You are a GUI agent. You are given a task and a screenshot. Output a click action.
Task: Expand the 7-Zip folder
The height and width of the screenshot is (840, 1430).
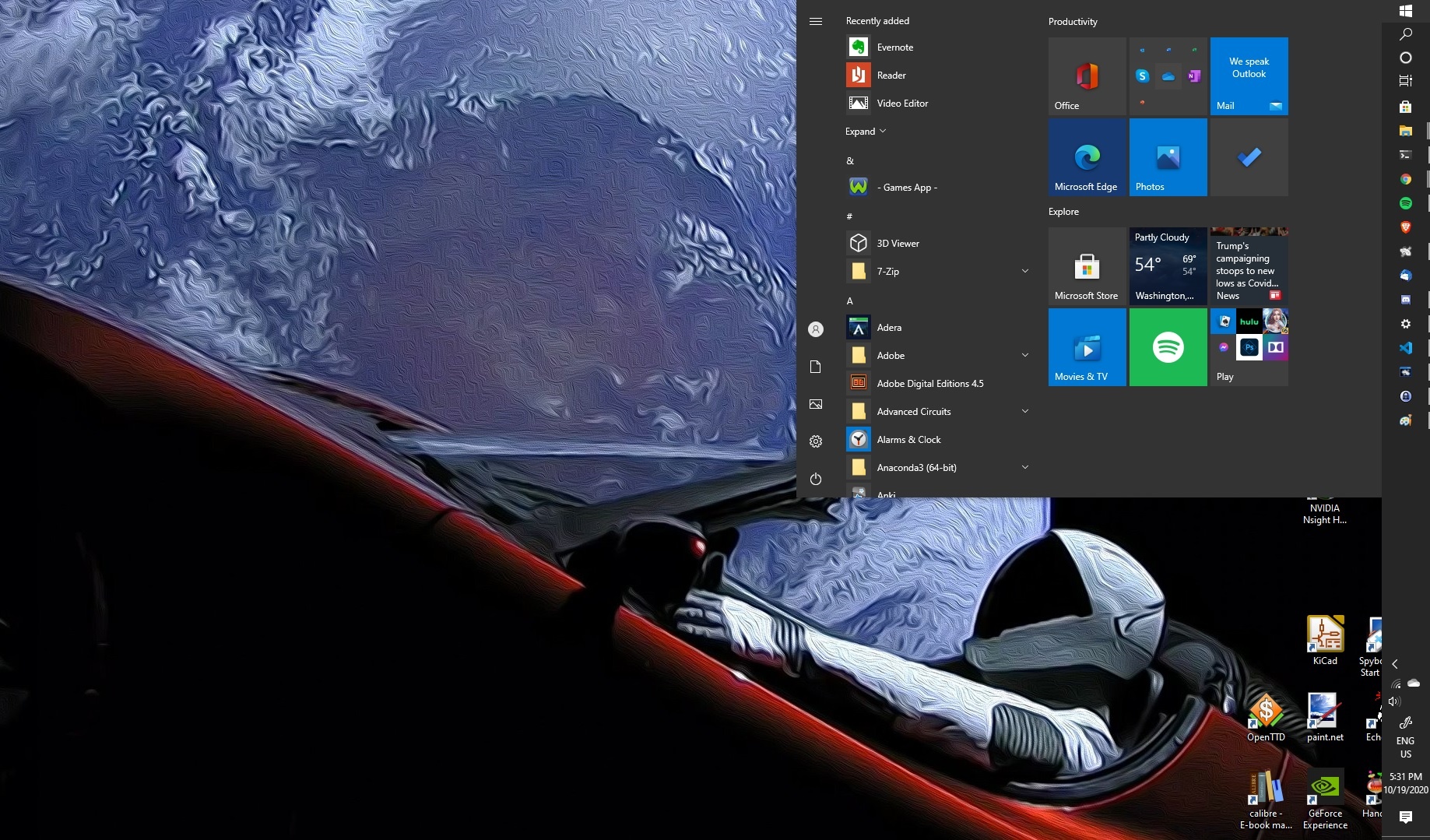1024,272
